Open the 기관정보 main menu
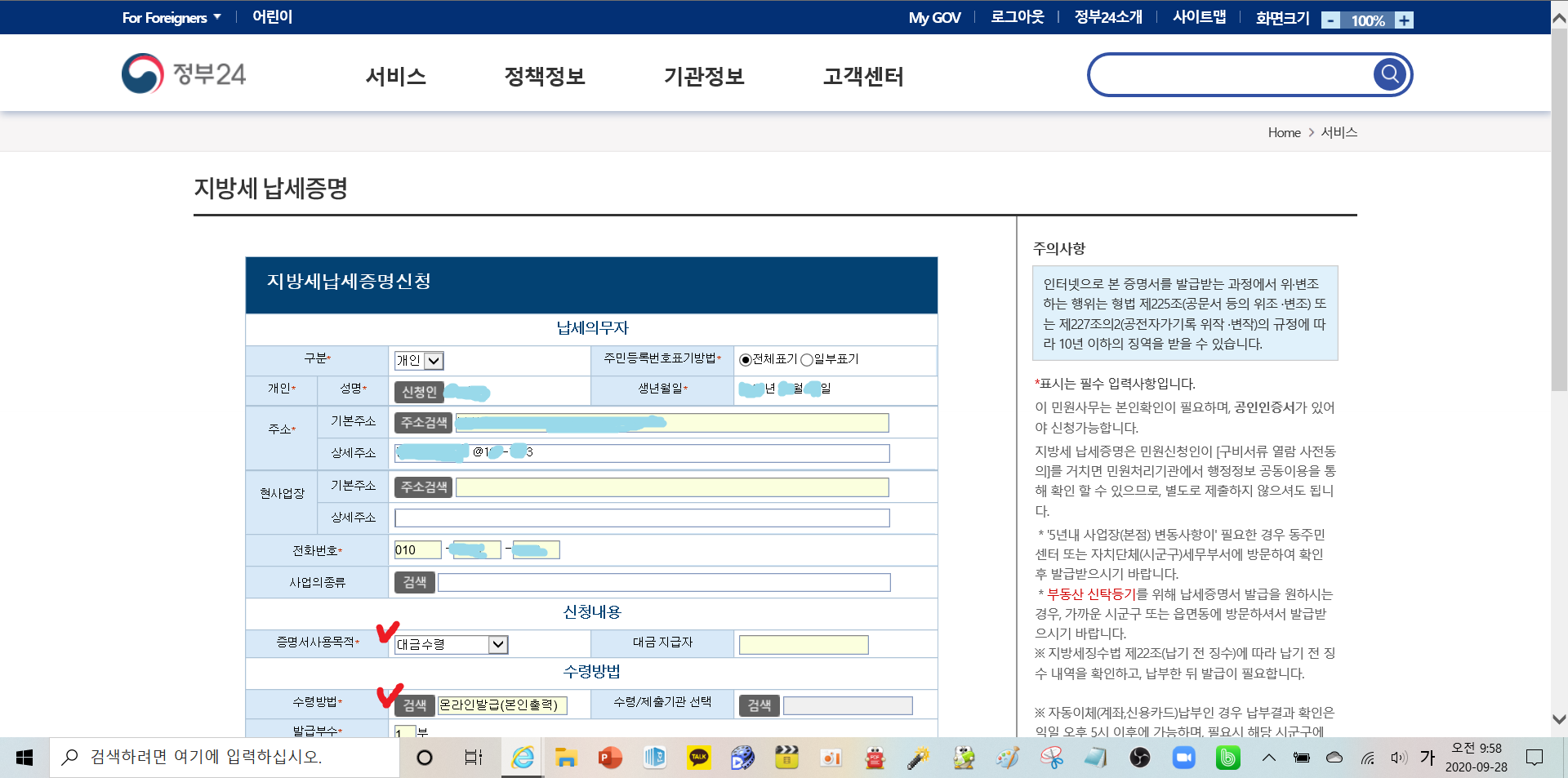 [704, 77]
